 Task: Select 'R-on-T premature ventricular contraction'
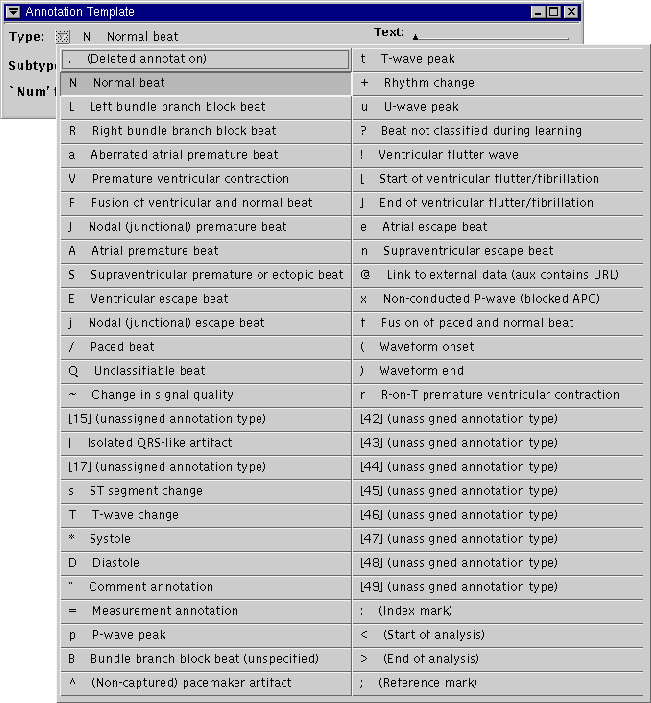[x=498, y=395]
